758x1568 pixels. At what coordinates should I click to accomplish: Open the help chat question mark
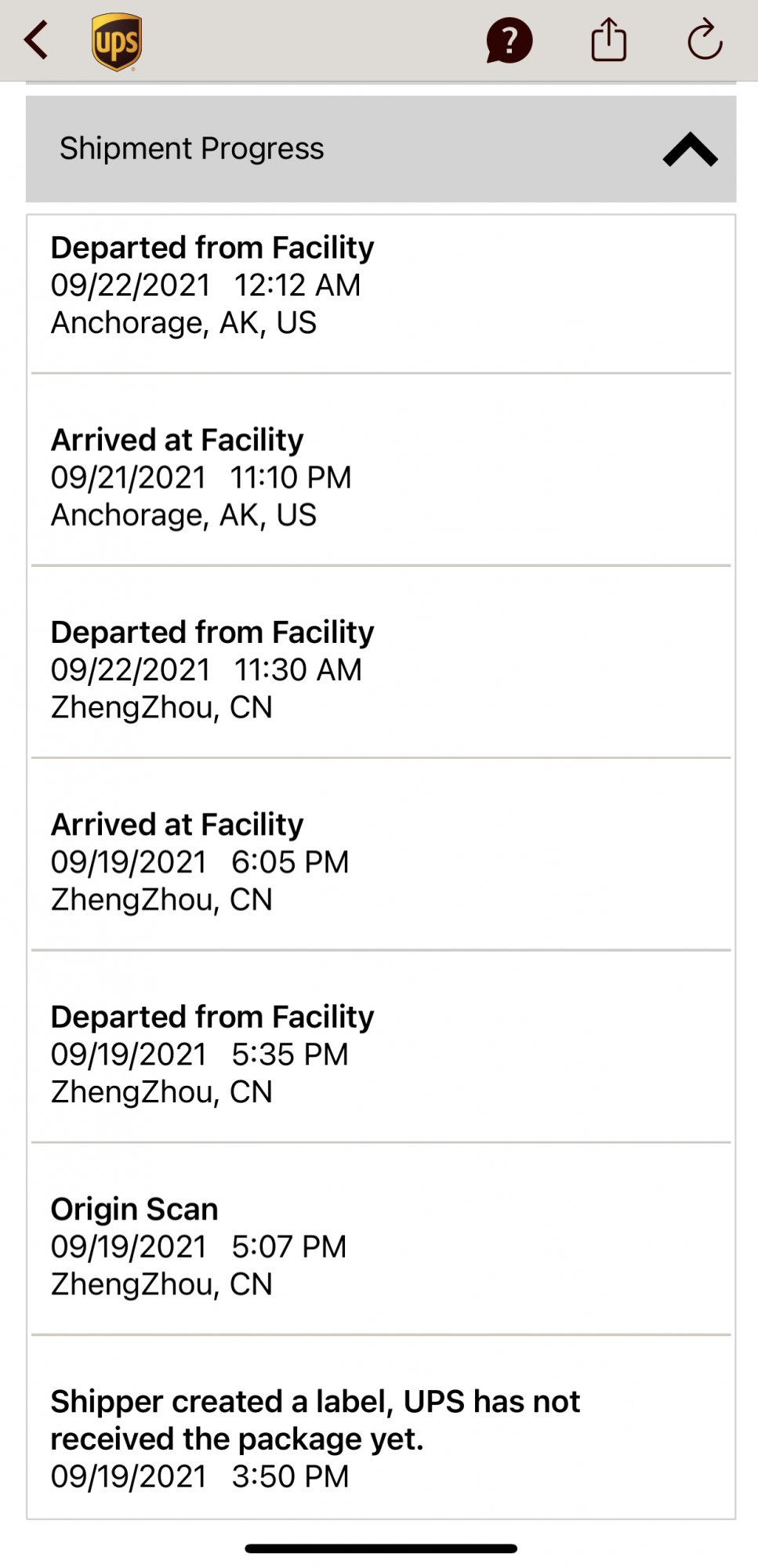pyautogui.click(x=509, y=41)
